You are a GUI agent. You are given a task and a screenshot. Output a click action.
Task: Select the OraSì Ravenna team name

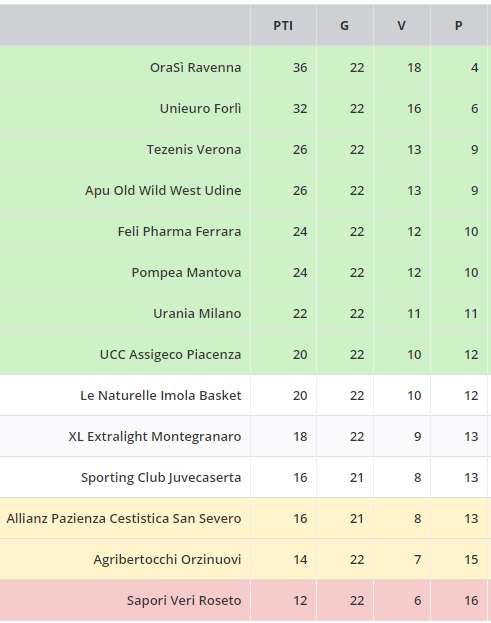(195, 68)
